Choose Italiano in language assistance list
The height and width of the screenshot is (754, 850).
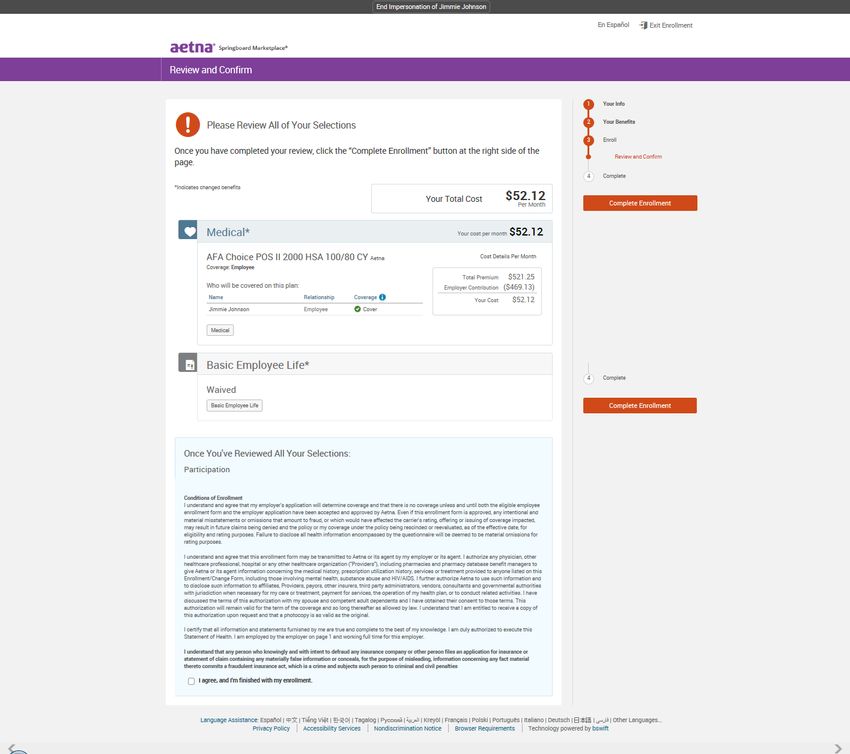pos(533,720)
